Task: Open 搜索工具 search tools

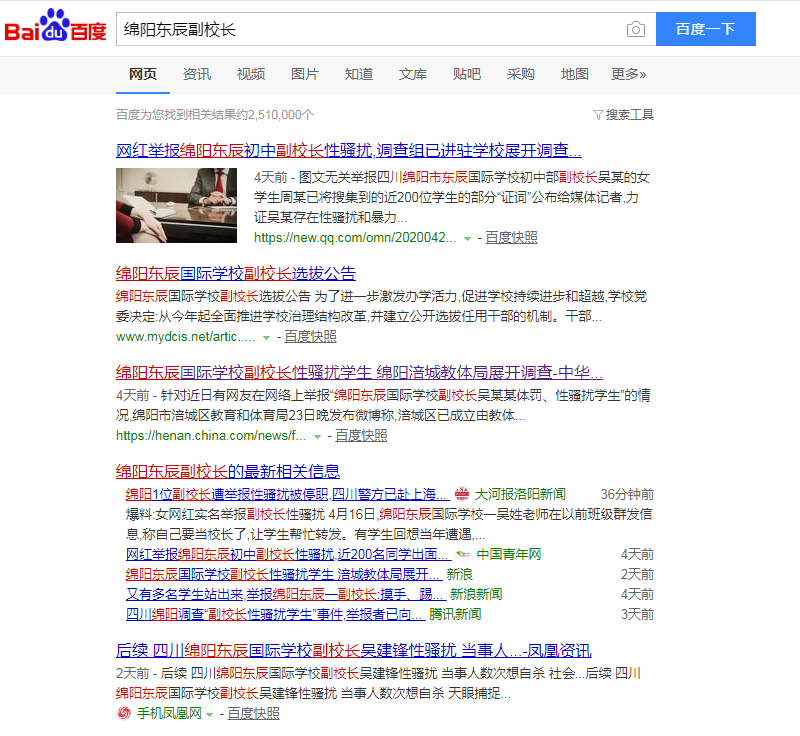Action: 629,115
